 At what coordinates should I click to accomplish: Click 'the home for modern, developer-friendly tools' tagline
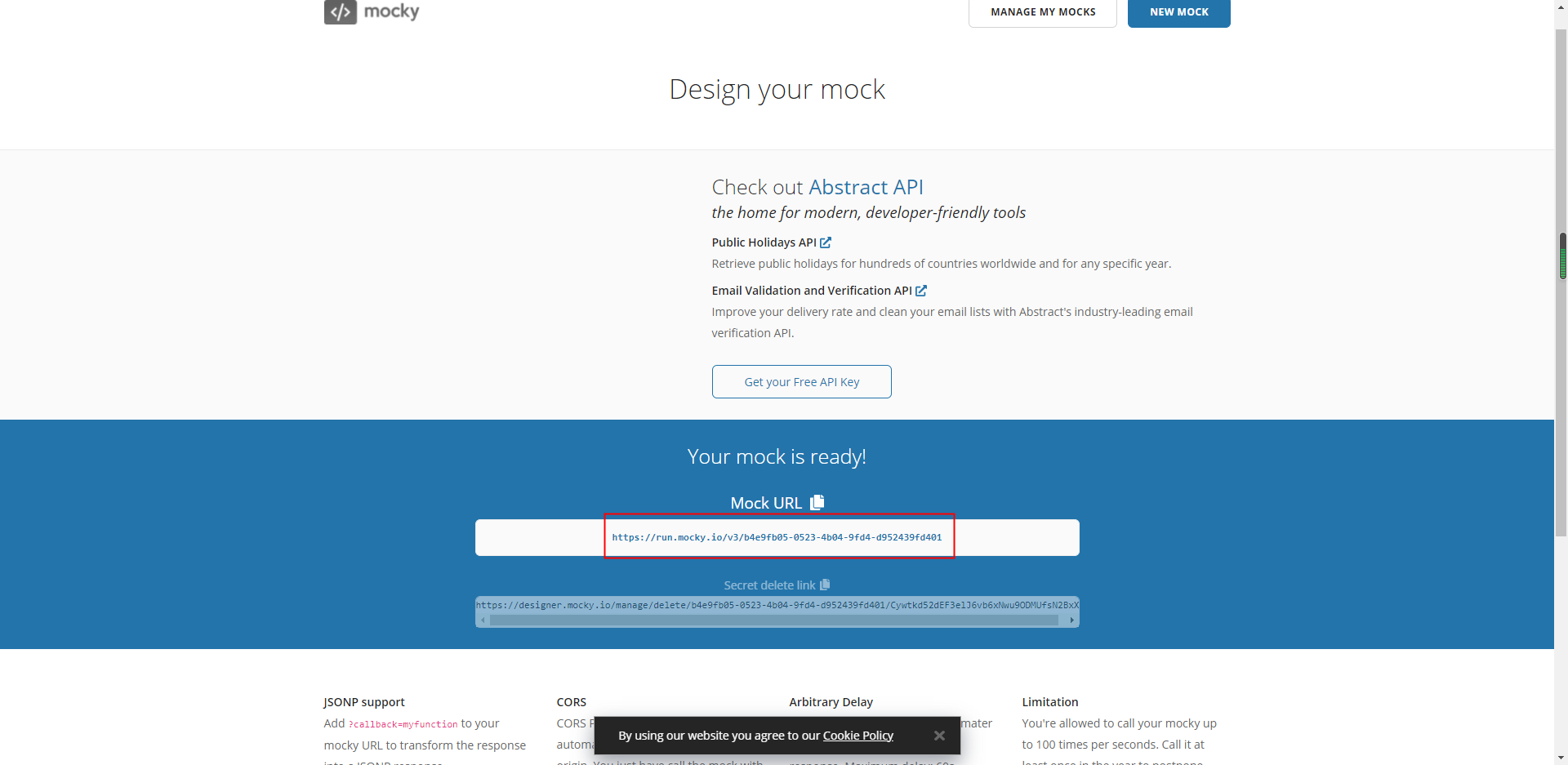tap(868, 213)
